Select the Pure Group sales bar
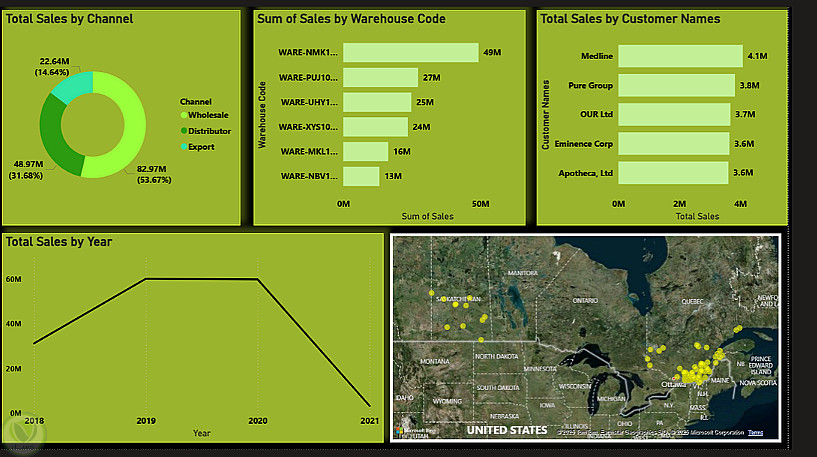817x457 pixels. click(677, 85)
